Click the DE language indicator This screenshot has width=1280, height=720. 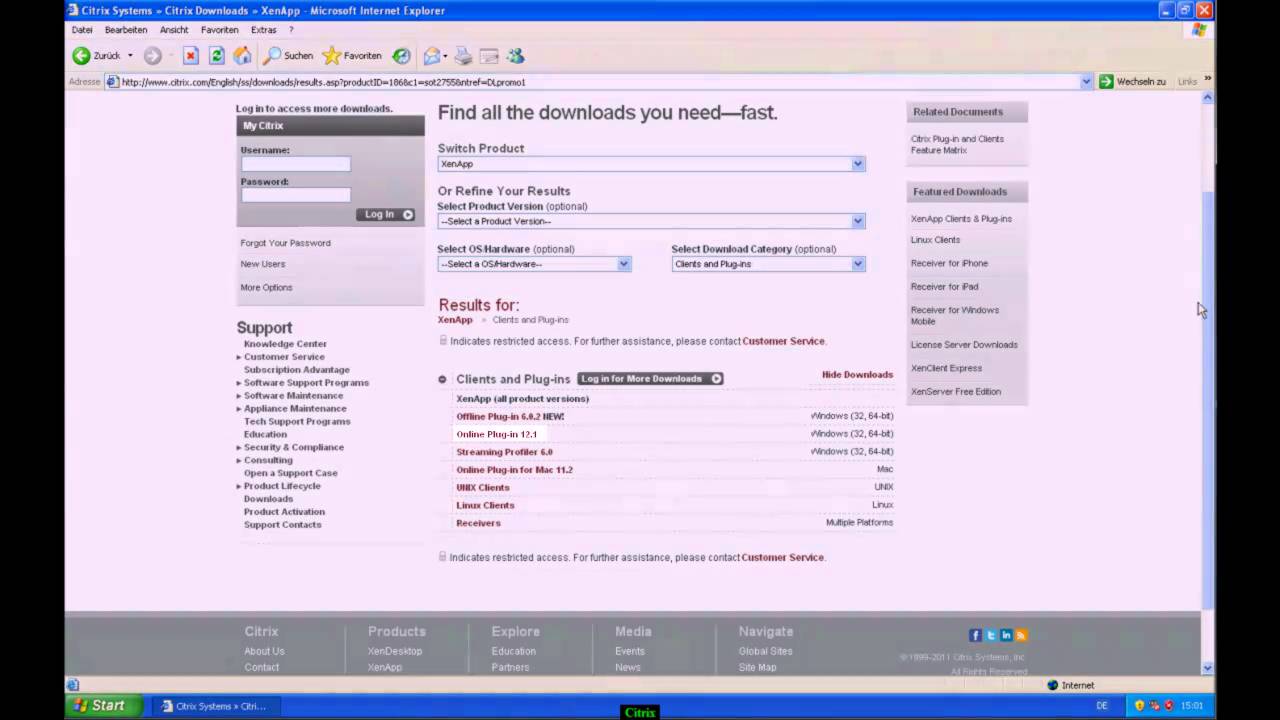1102,706
